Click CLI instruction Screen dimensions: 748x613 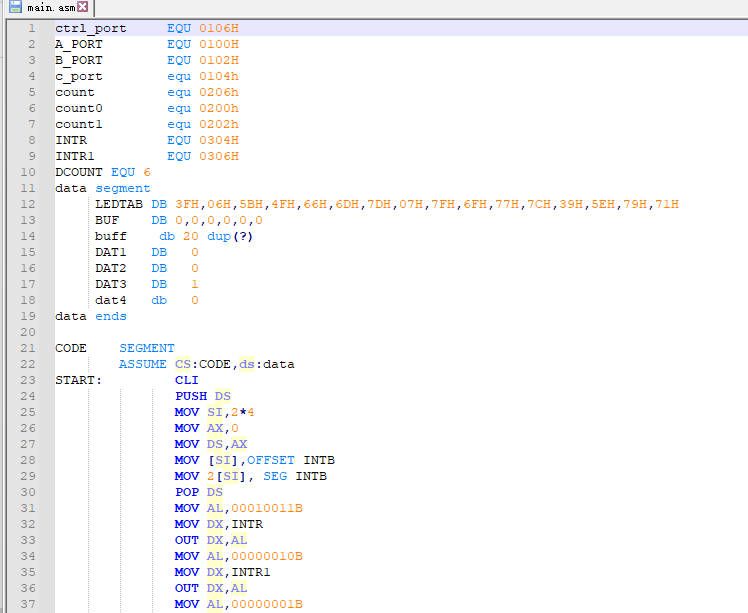(x=187, y=380)
